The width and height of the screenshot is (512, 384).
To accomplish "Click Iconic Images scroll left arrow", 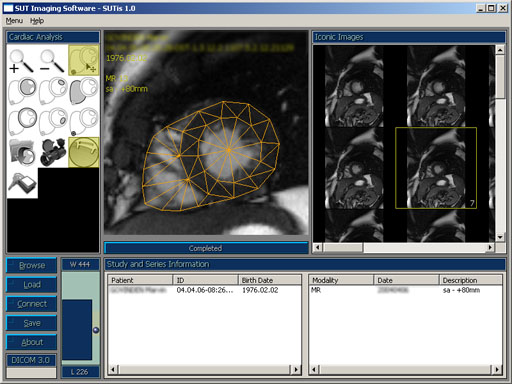I will [318, 247].
